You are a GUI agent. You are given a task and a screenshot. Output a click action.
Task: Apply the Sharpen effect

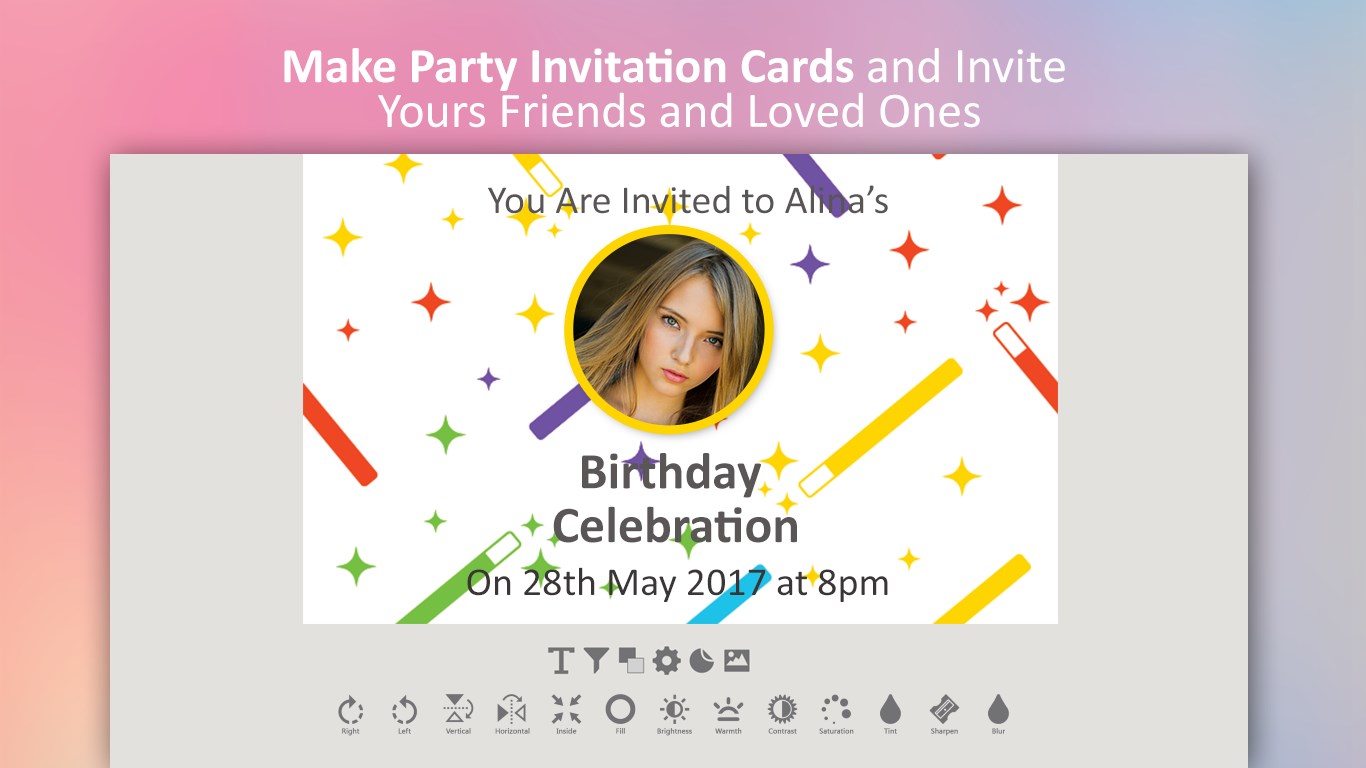pyautogui.click(x=944, y=716)
